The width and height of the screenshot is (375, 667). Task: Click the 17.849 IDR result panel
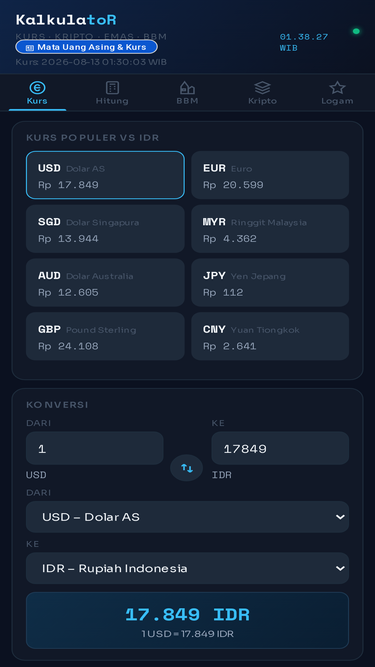(x=188, y=620)
